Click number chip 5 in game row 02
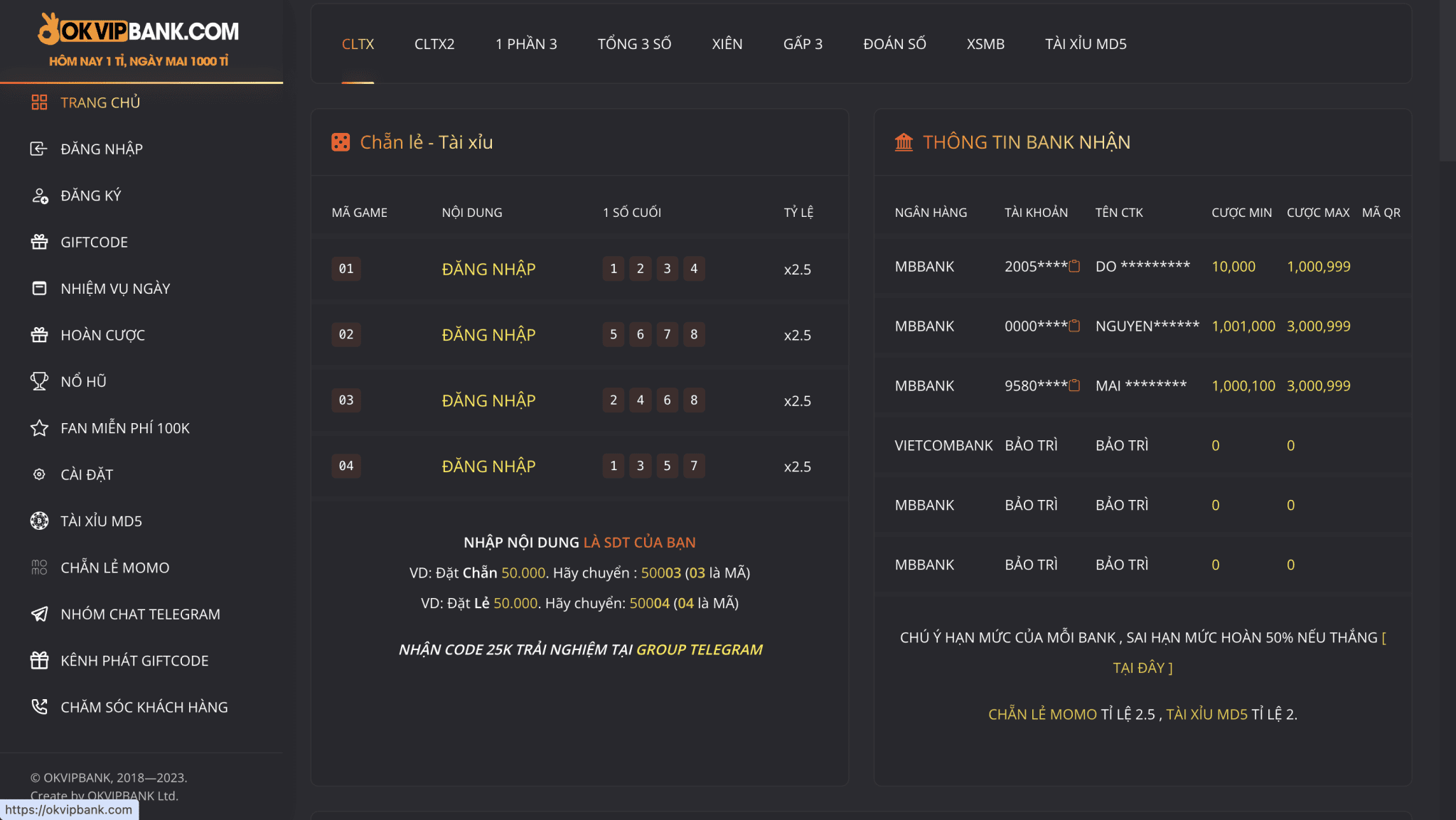The image size is (1456, 820). [614, 334]
